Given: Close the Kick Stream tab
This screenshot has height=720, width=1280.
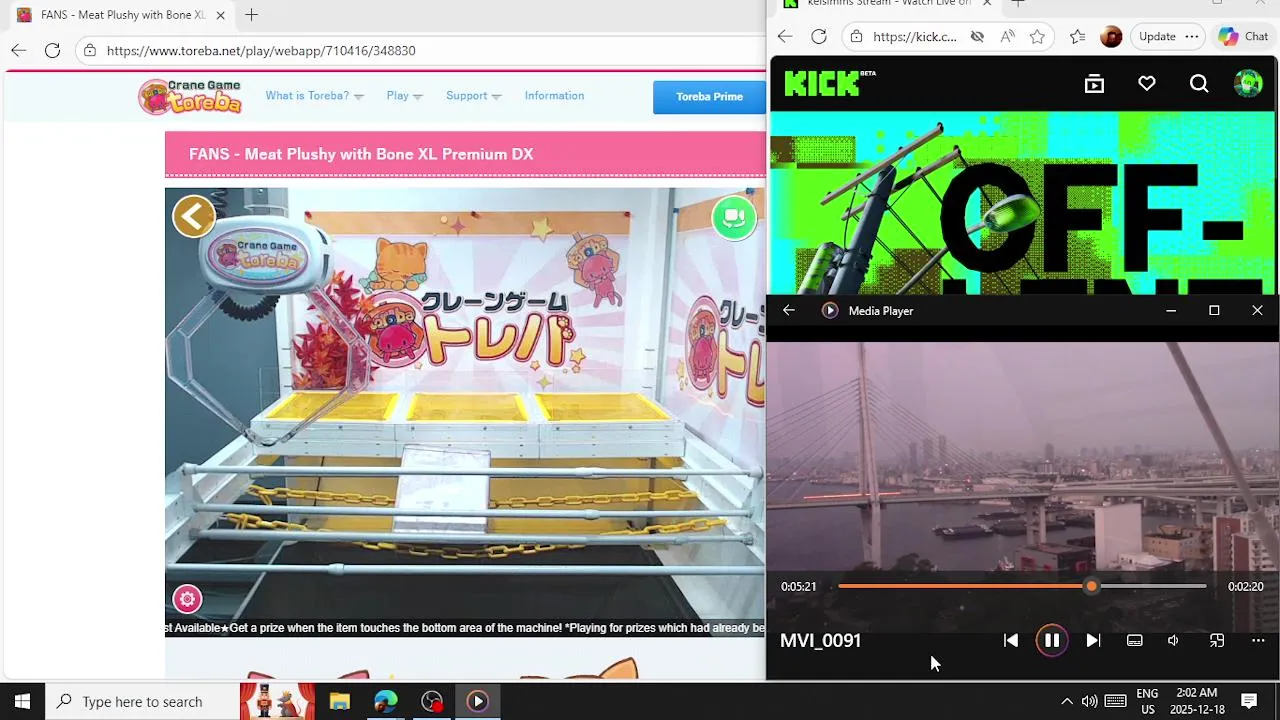Looking at the screenshot, I should tap(987, 4).
